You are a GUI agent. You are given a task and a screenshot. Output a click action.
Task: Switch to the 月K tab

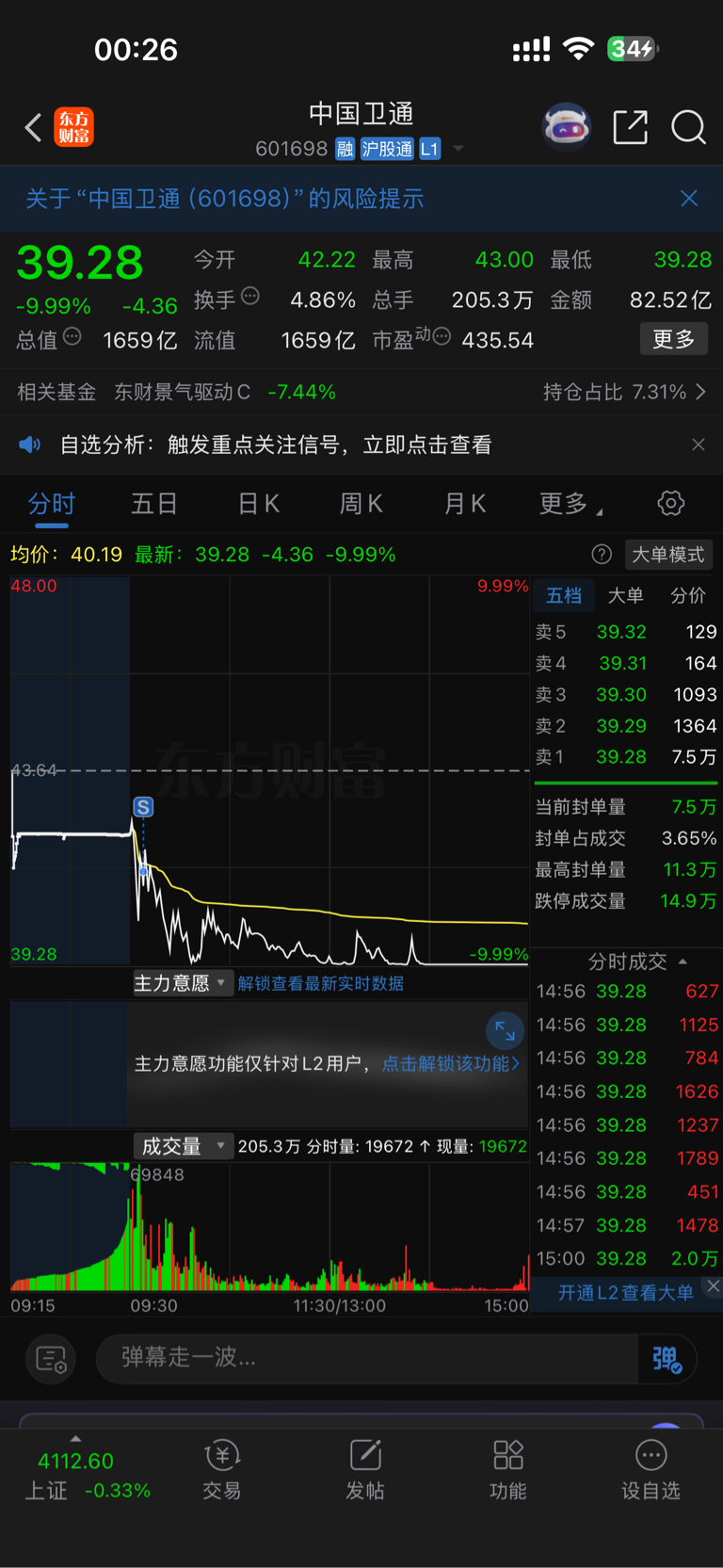(465, 504)
